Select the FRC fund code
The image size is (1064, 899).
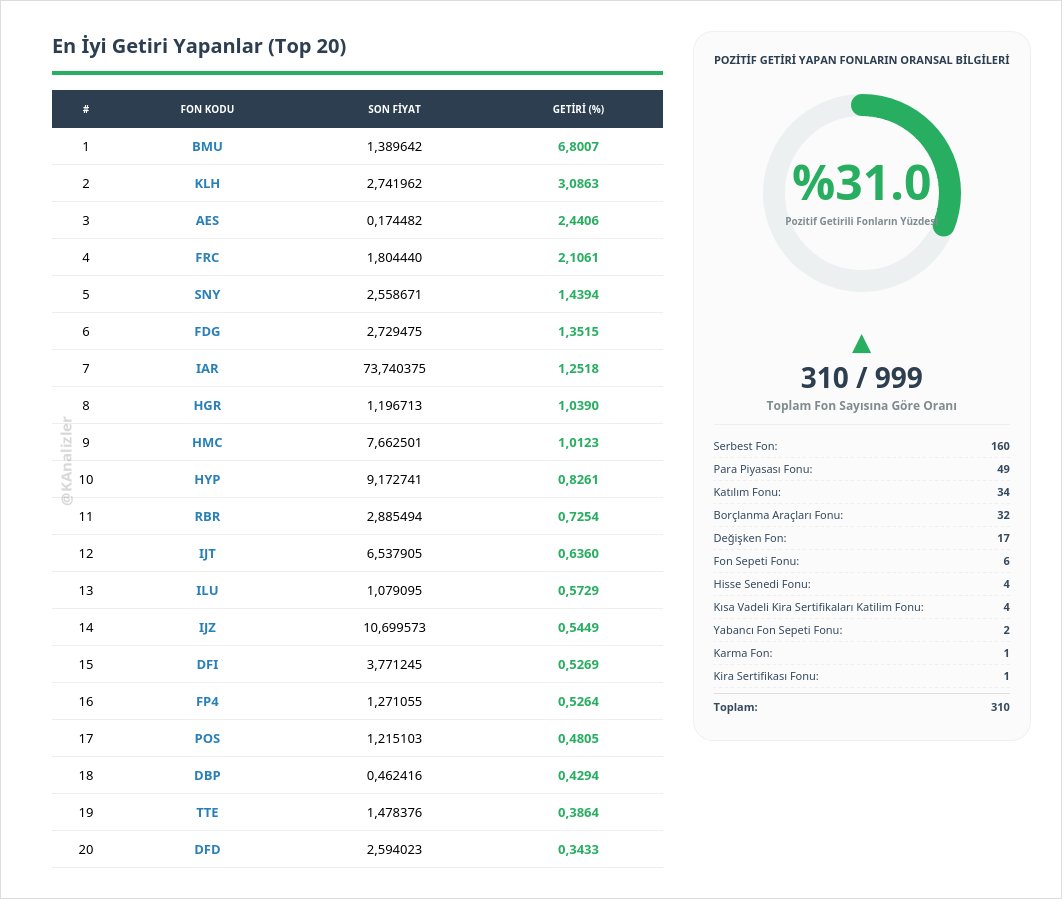point(207,257)
